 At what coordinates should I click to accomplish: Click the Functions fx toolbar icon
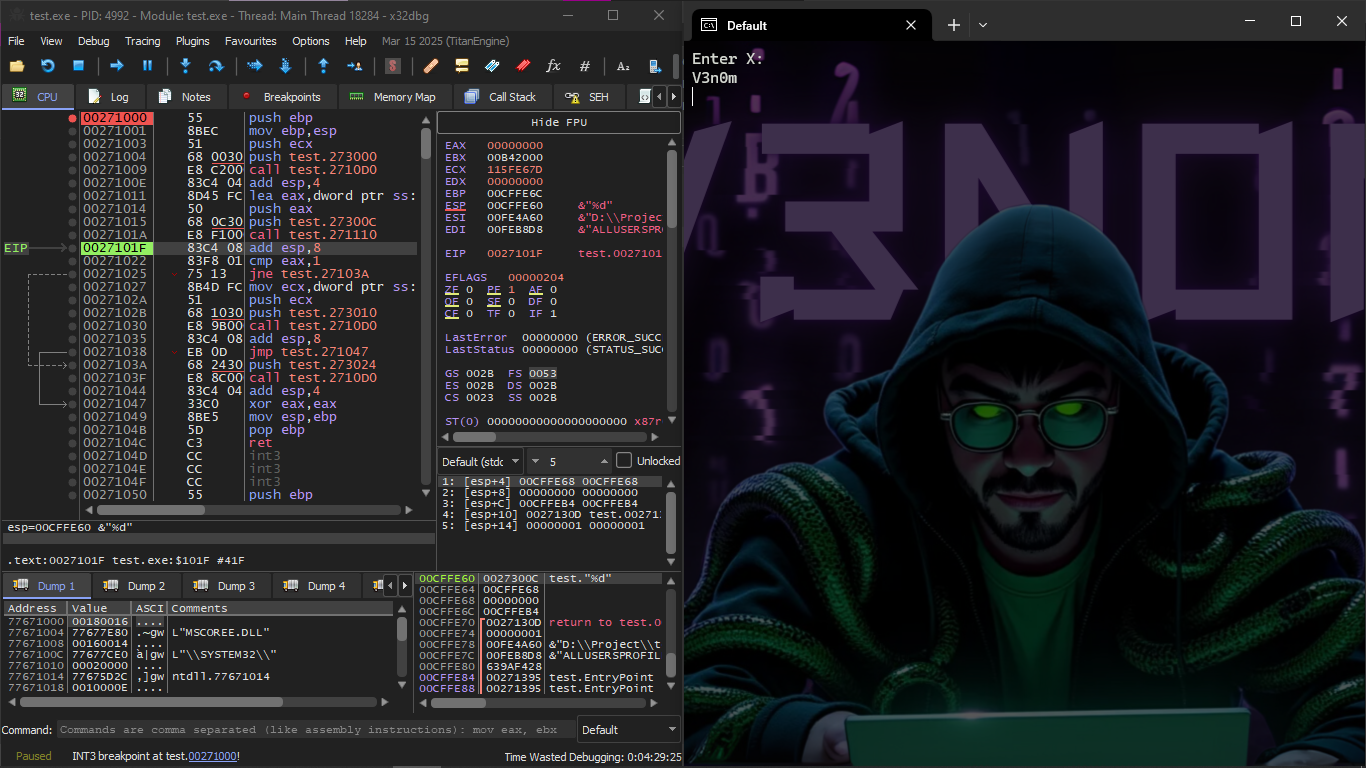tap(553, 66)
